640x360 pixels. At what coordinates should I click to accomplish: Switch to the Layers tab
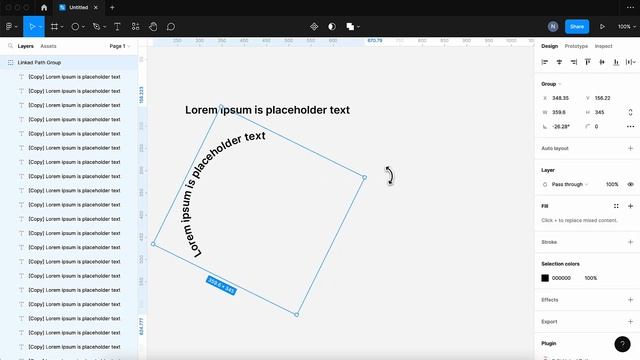click(x=25, y=46)
